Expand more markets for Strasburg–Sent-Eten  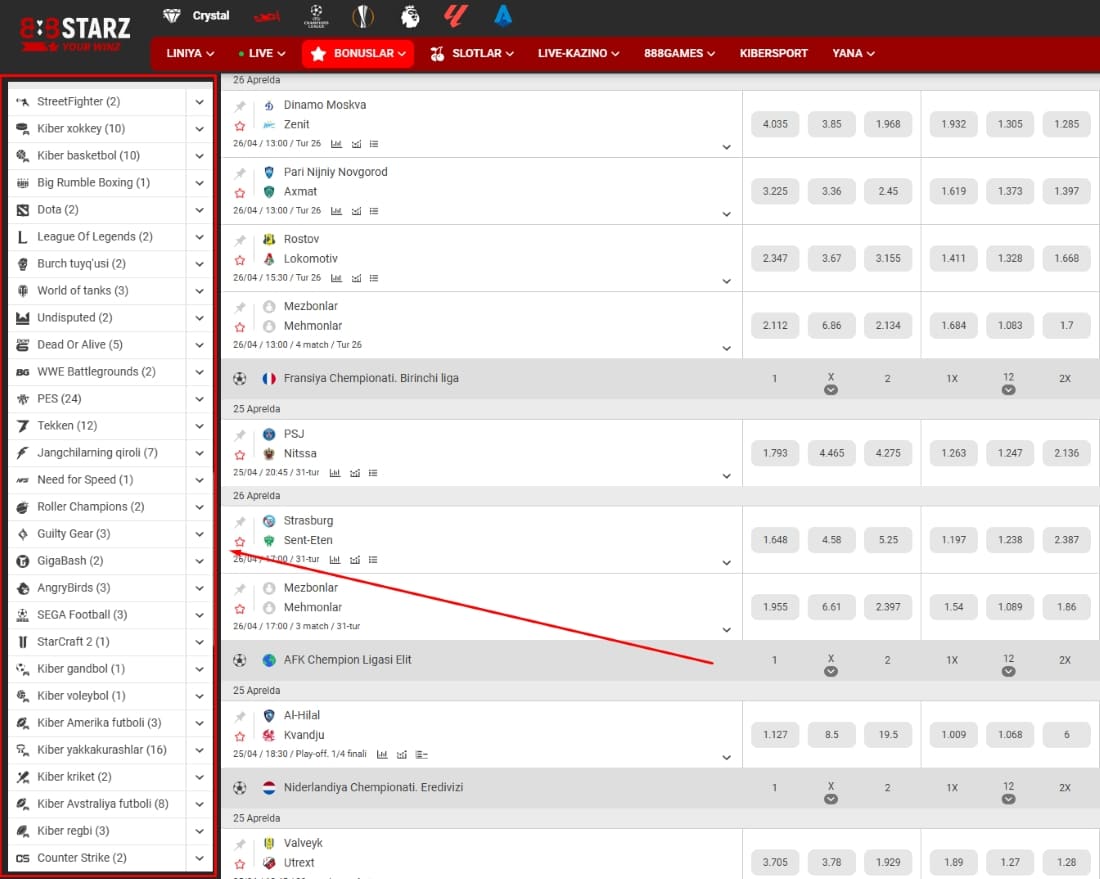(x=727, y=563)
